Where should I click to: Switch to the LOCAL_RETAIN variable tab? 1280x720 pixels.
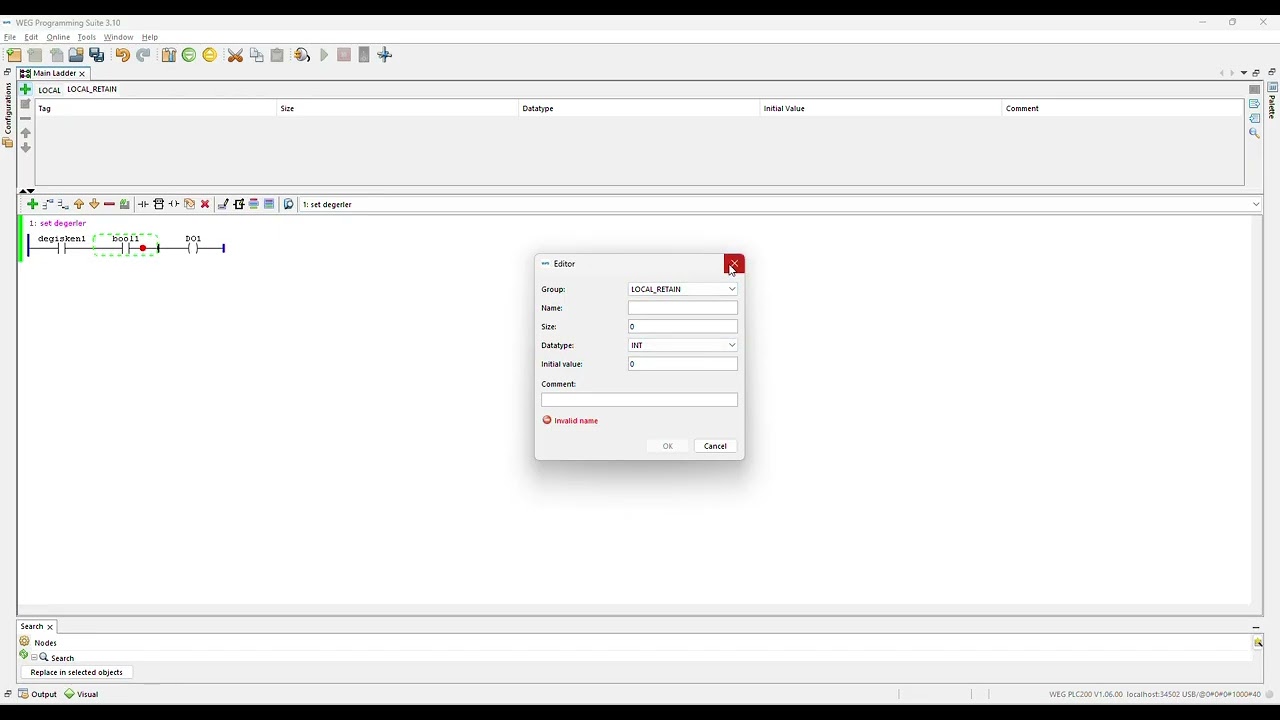point(92,89)
